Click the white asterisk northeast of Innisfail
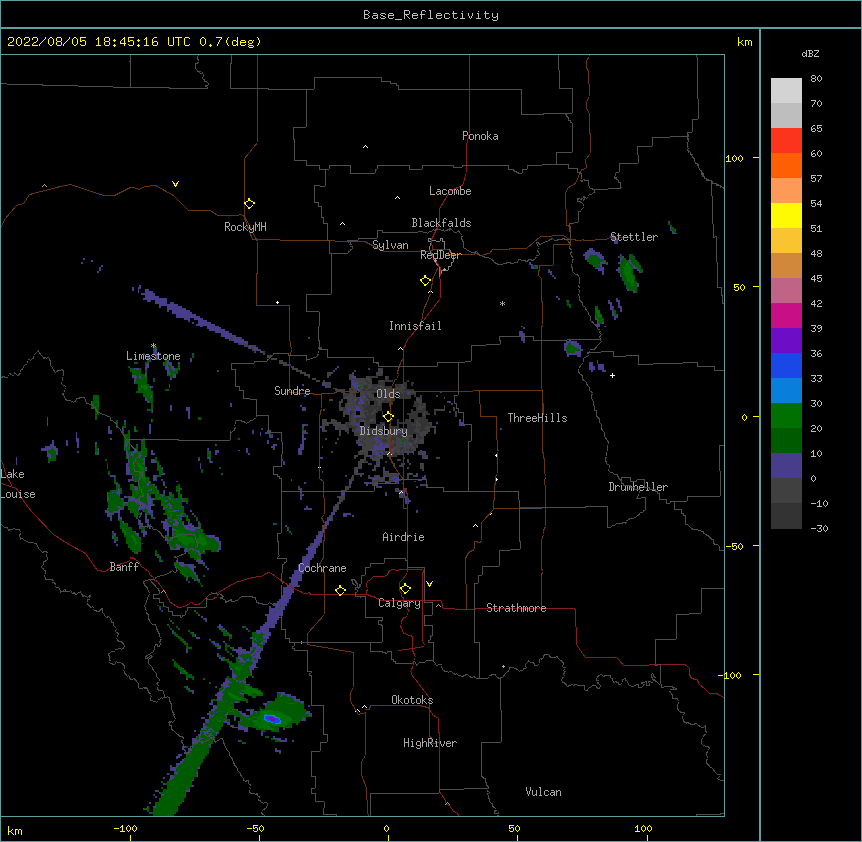The width and height of the screenshot is (862, 842). pyautogui.click(x=502, y=303)
